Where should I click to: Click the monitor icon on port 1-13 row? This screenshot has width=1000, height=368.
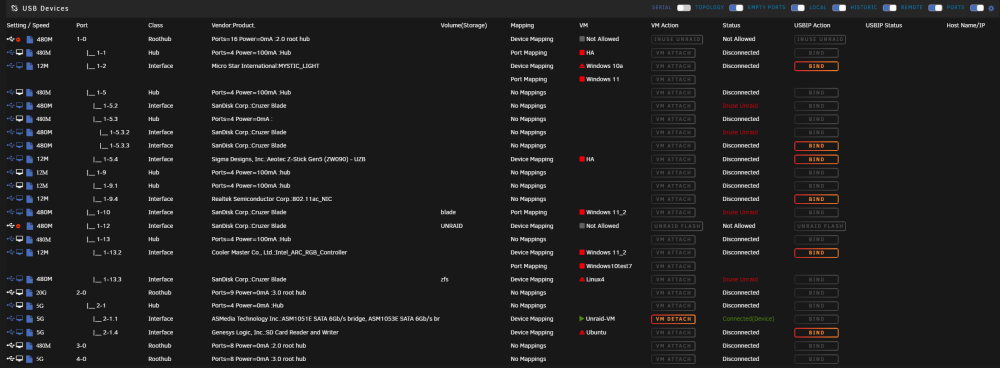tap(19, 239)
